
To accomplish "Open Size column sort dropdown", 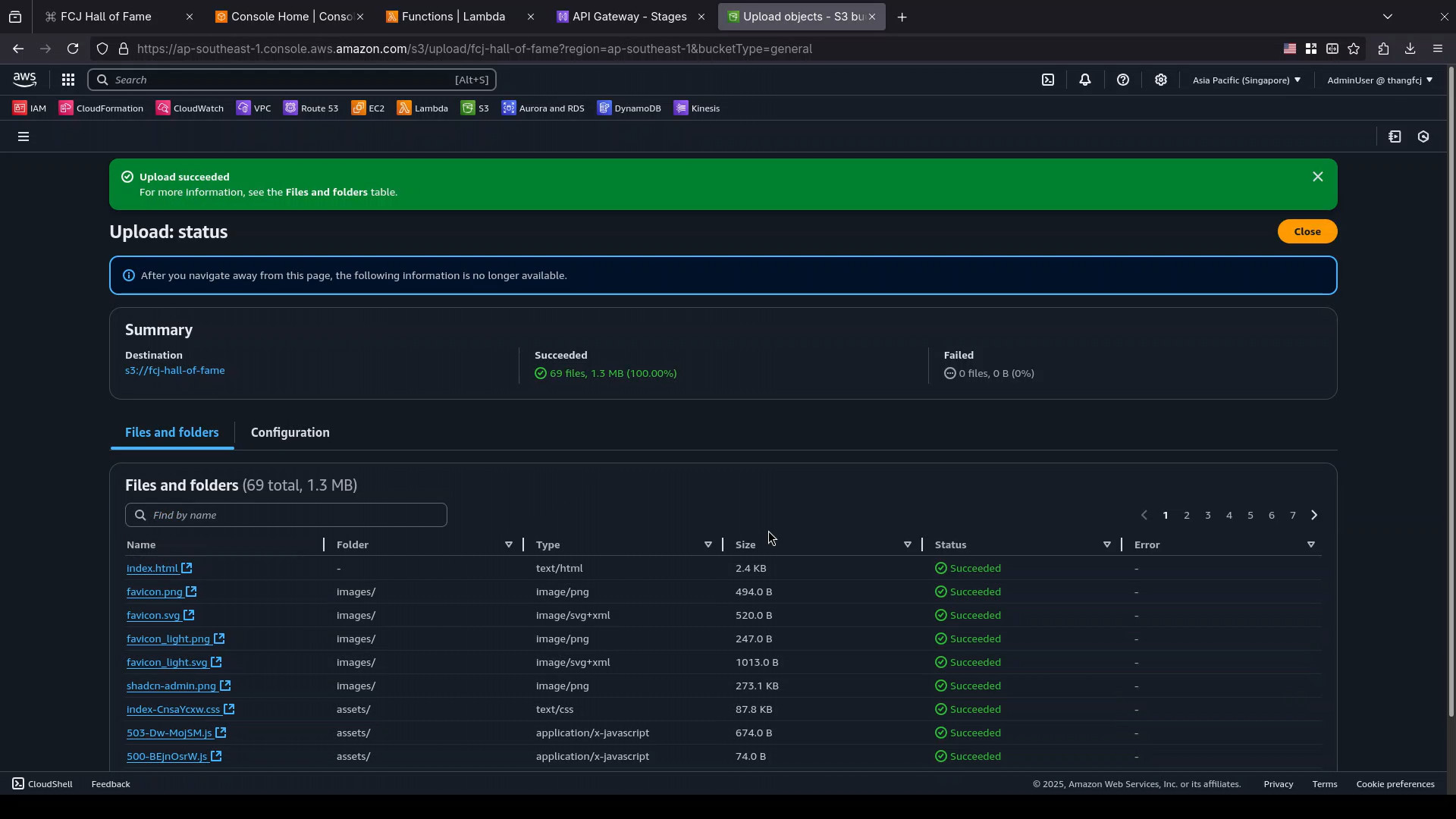I will pos(908,544).
